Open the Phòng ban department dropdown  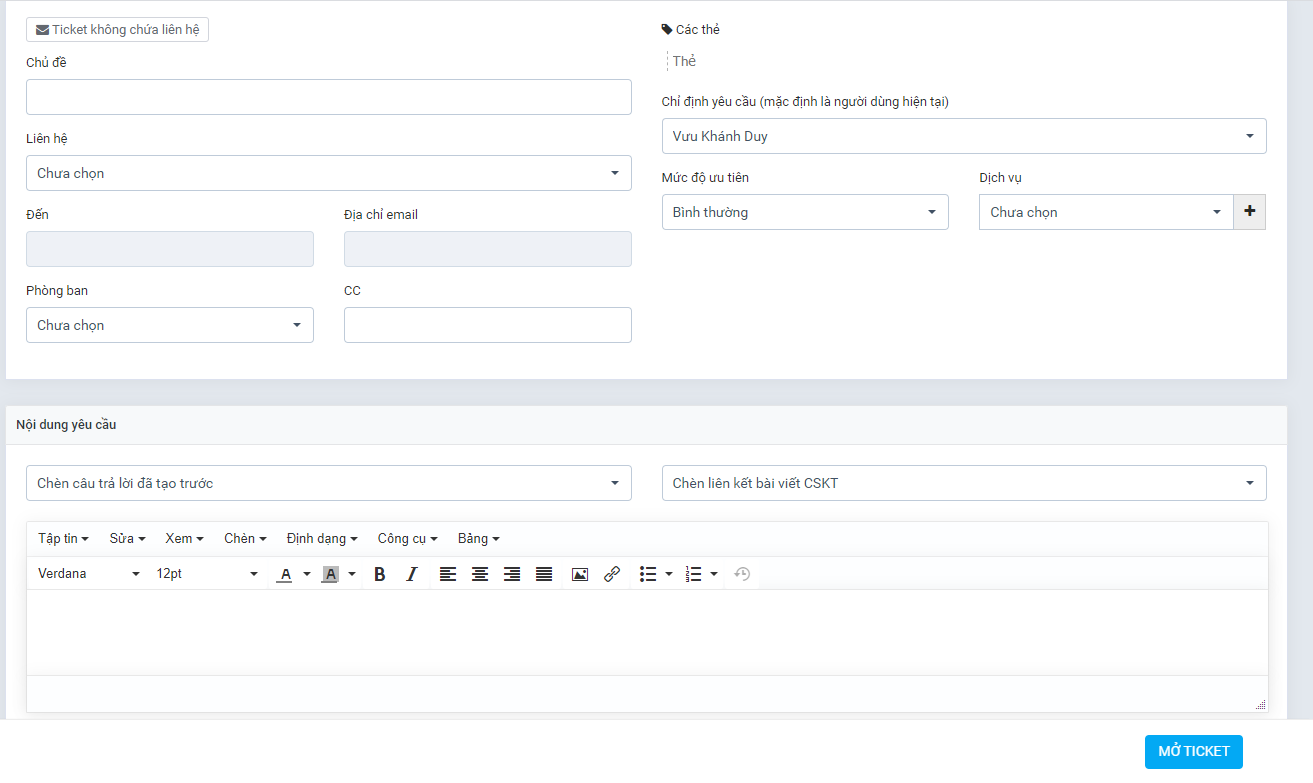[169, 325]
